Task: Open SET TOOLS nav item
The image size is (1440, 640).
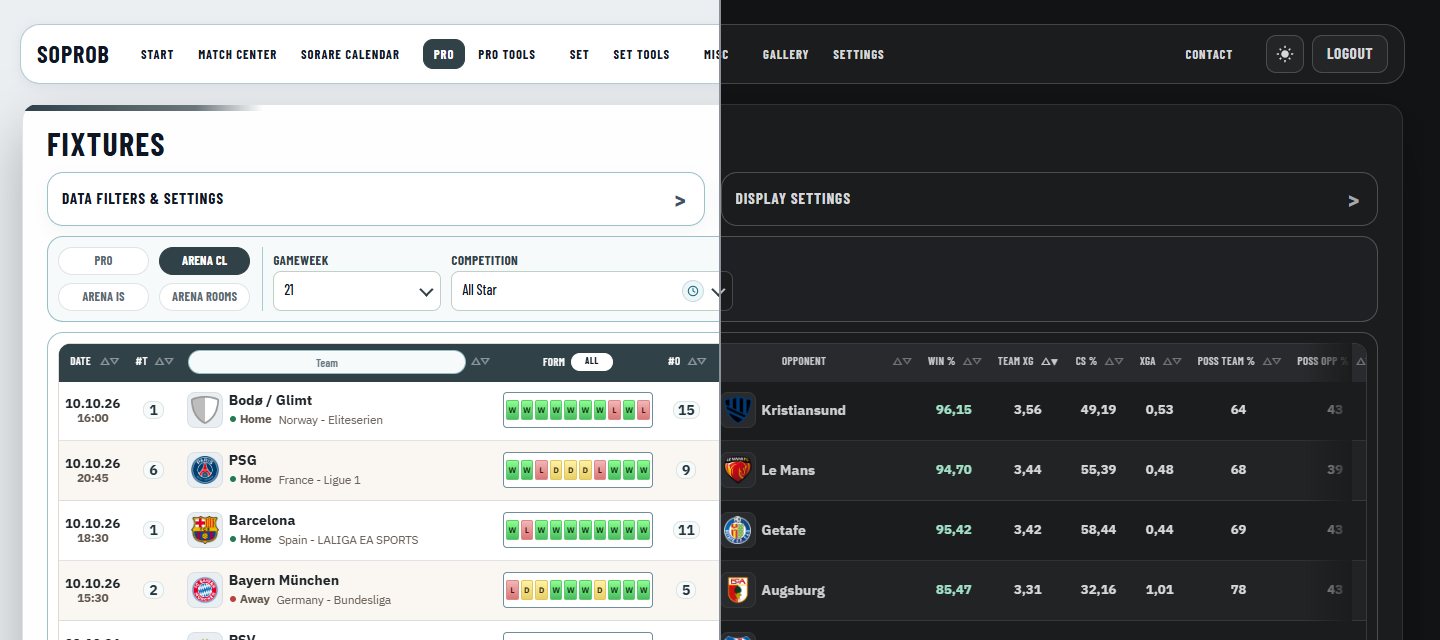Action: pyautogui.click(x=641, y=55)
